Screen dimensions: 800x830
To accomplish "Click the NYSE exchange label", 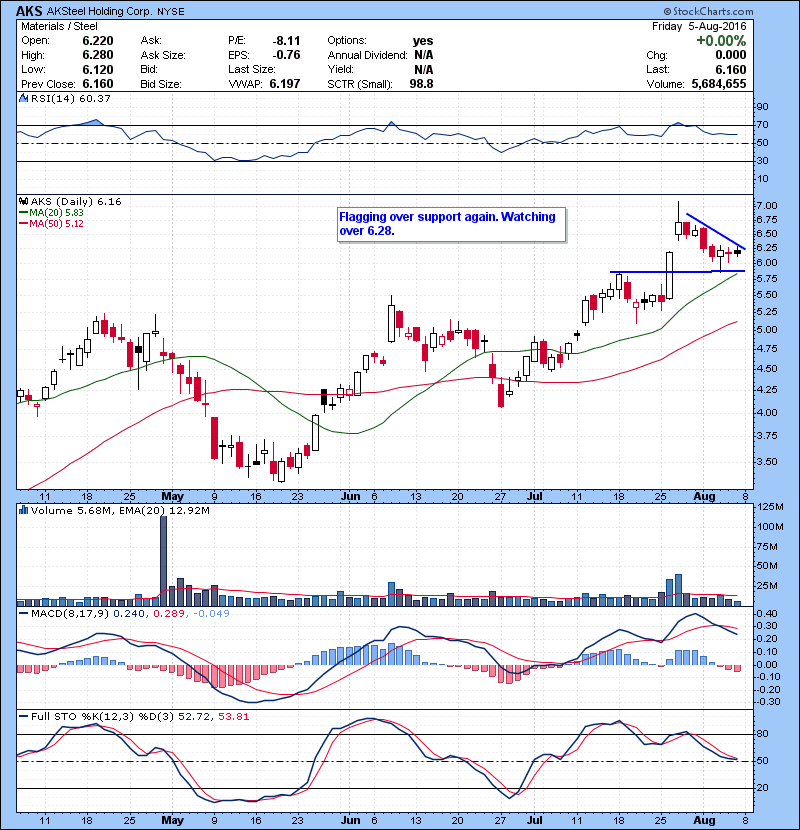I will click(x=170, y=12).
